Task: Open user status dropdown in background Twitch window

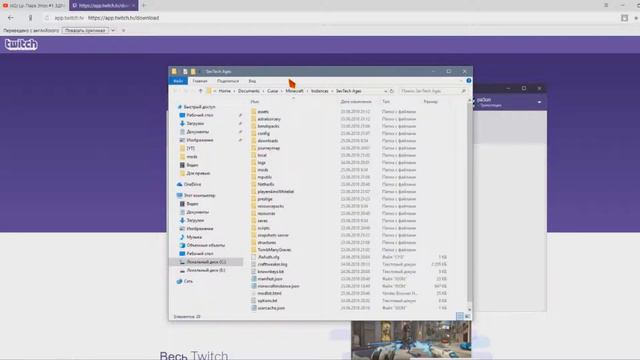Action: point(539,102)
